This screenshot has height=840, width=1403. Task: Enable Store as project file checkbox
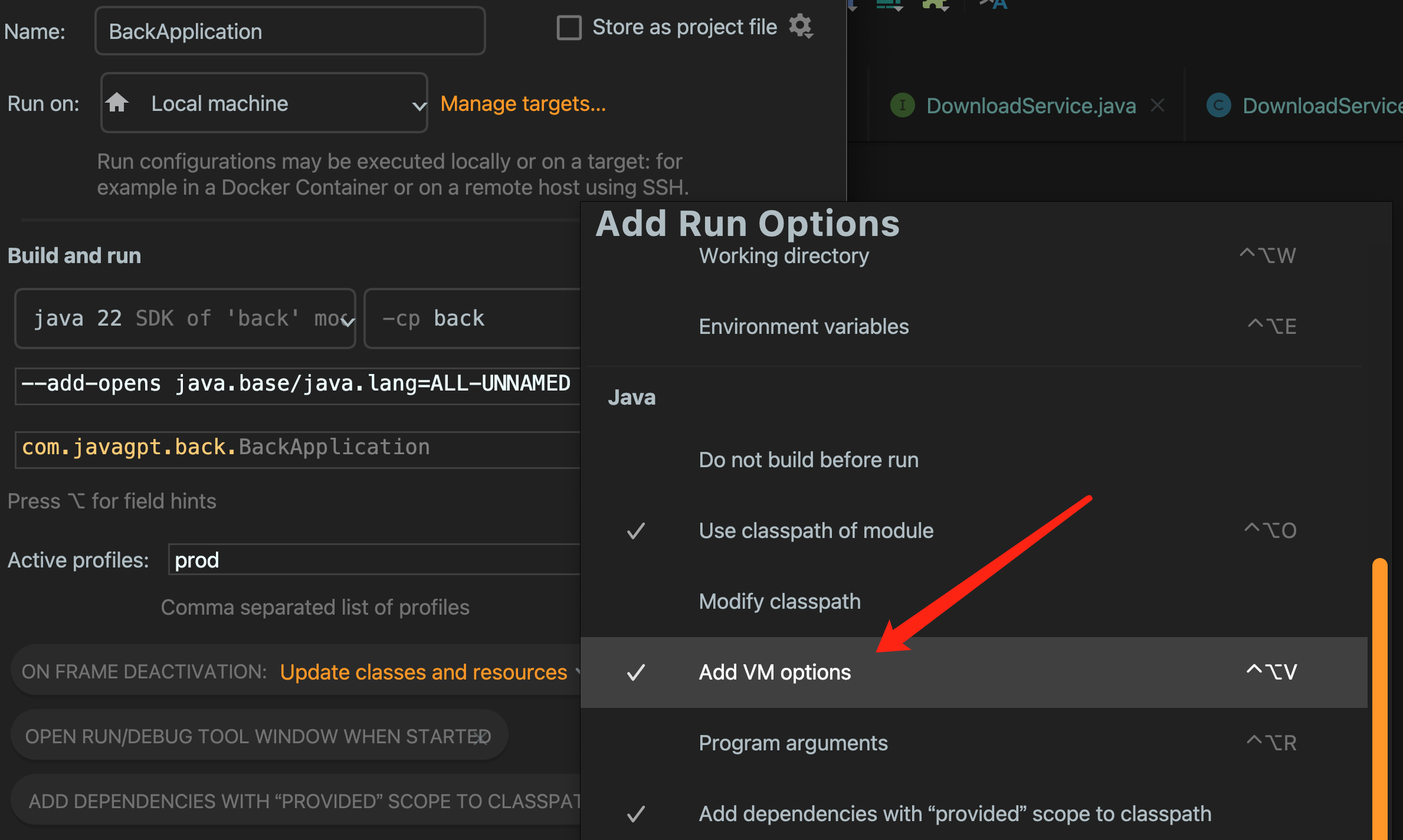click(x=569, y=27)
